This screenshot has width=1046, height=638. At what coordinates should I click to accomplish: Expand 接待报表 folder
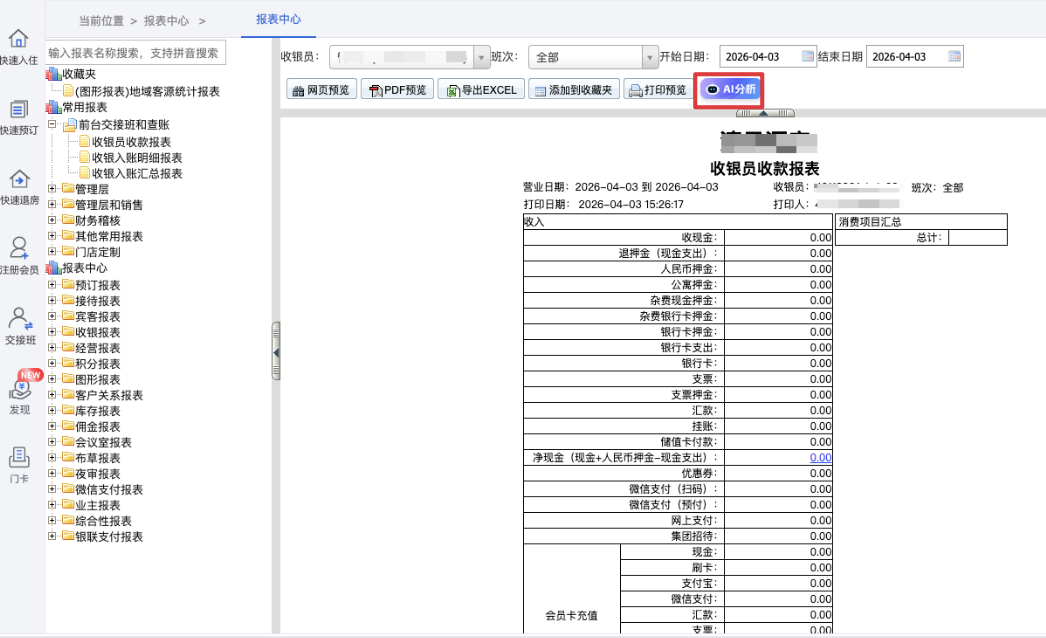52,300
